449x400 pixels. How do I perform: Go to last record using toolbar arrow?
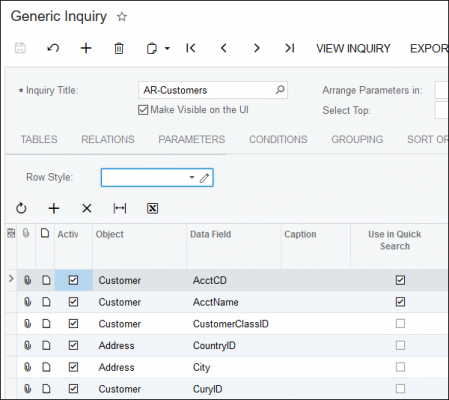[x=289, y=48]
